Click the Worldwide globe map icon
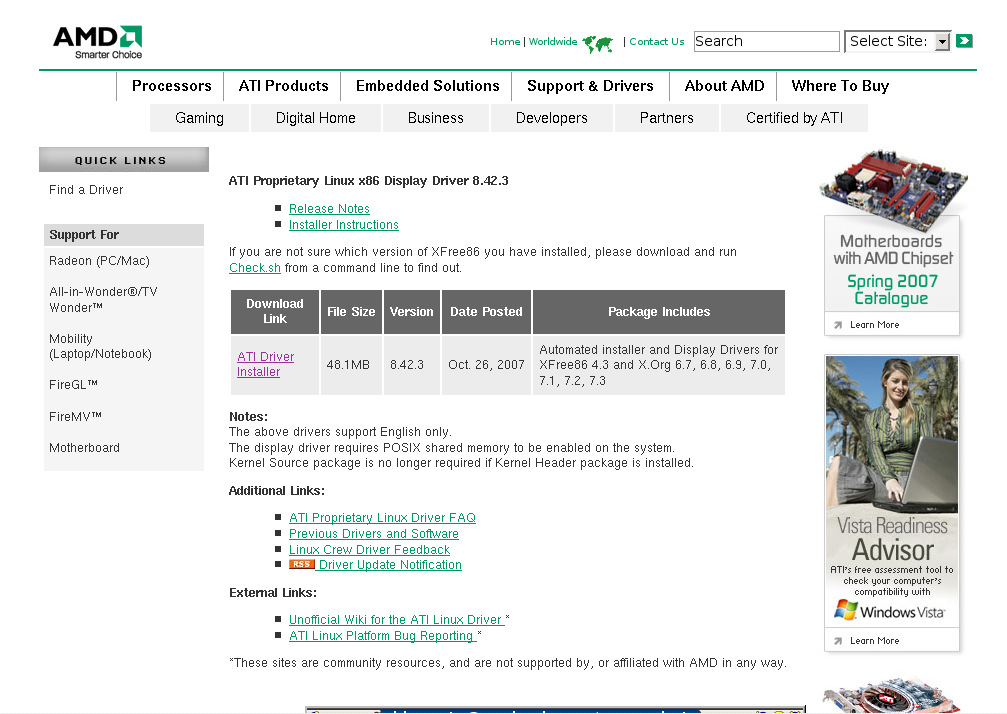The height and width of the screenshot is (714, 1007). [598, 43]
